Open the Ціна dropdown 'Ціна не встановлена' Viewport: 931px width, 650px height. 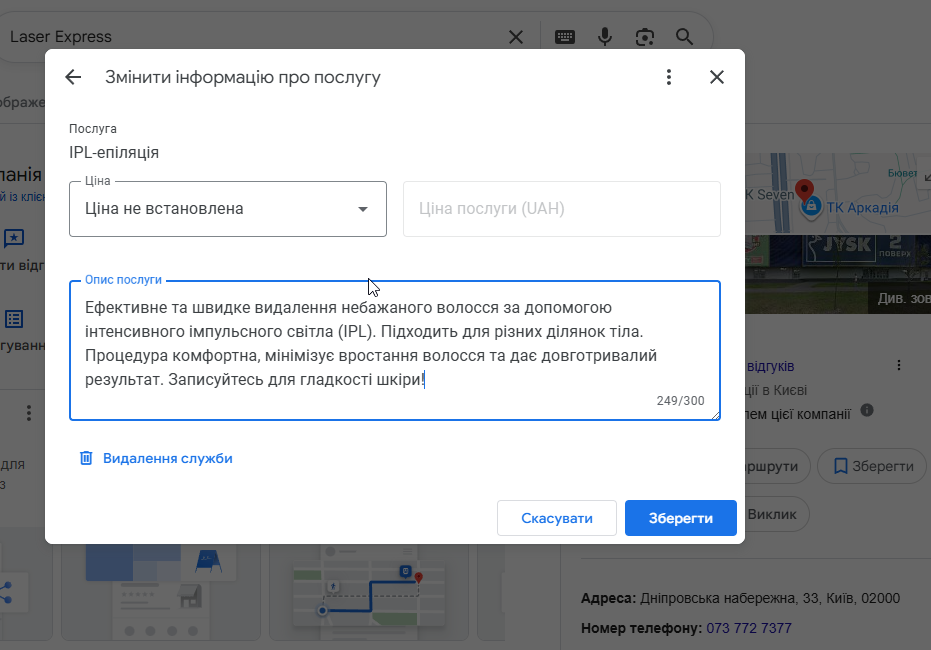coord(228,209)
